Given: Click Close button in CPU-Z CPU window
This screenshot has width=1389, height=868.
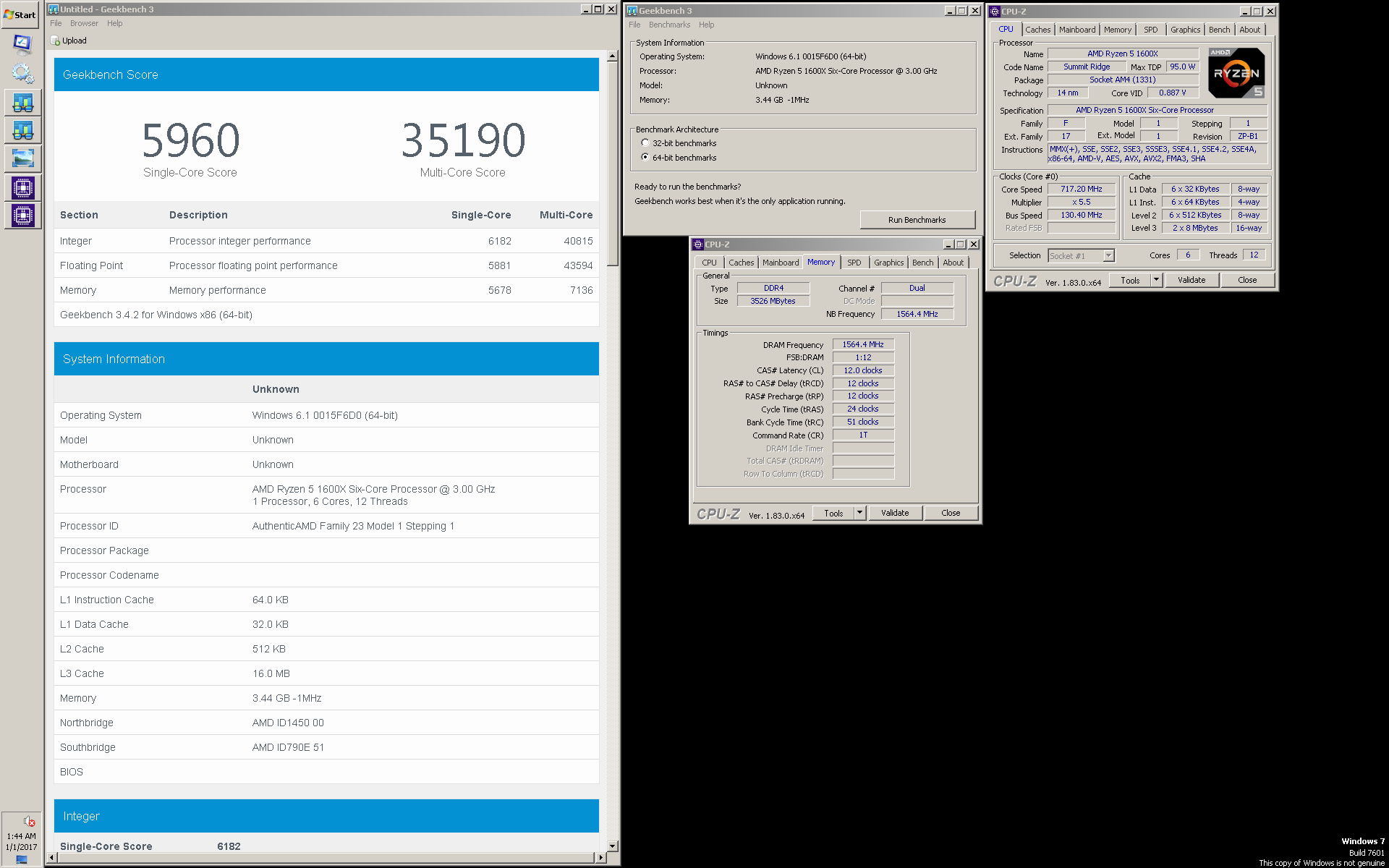Looking at the screenshot, I should pyautogui.click(x=1247, y=281).
